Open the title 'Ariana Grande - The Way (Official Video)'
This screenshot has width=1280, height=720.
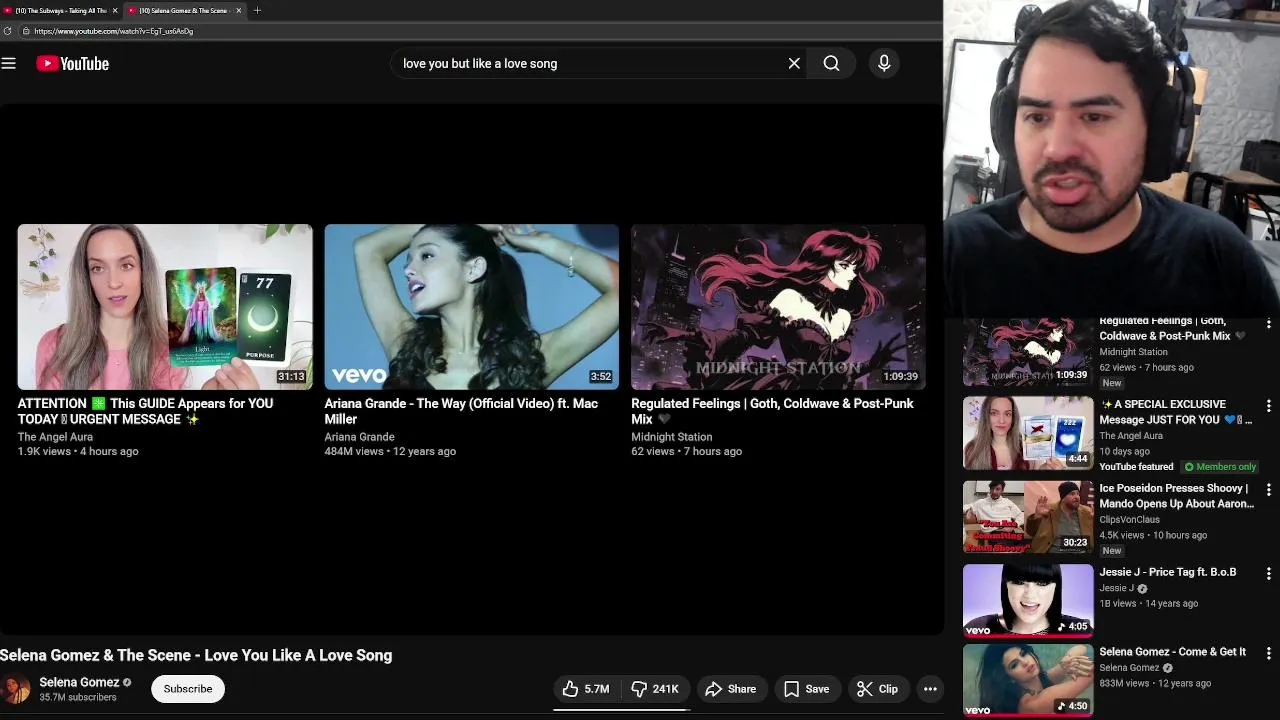[x=461, y=411]
